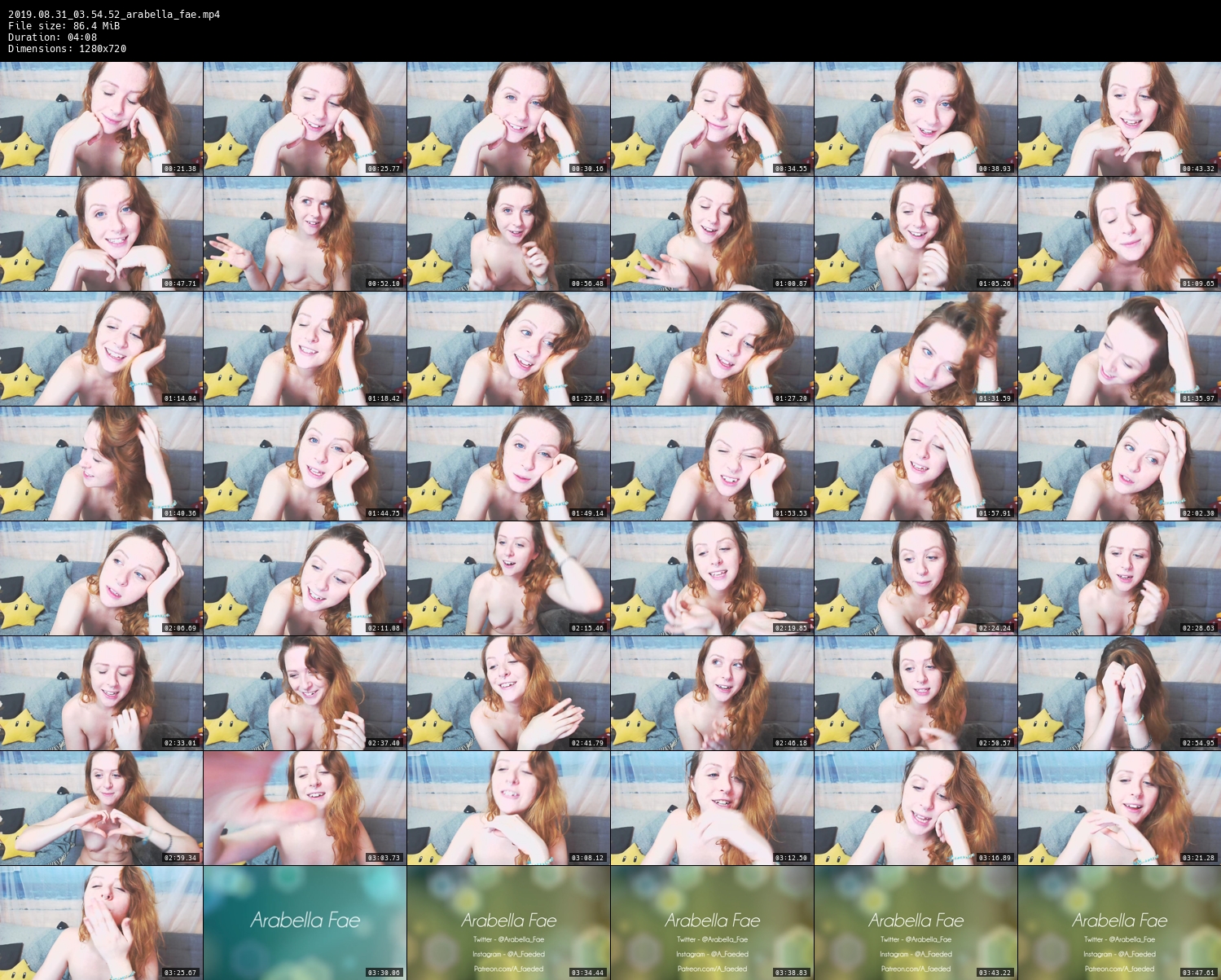
Task: Click the teal title card at 03:30.06
Action: pos(305,923)
